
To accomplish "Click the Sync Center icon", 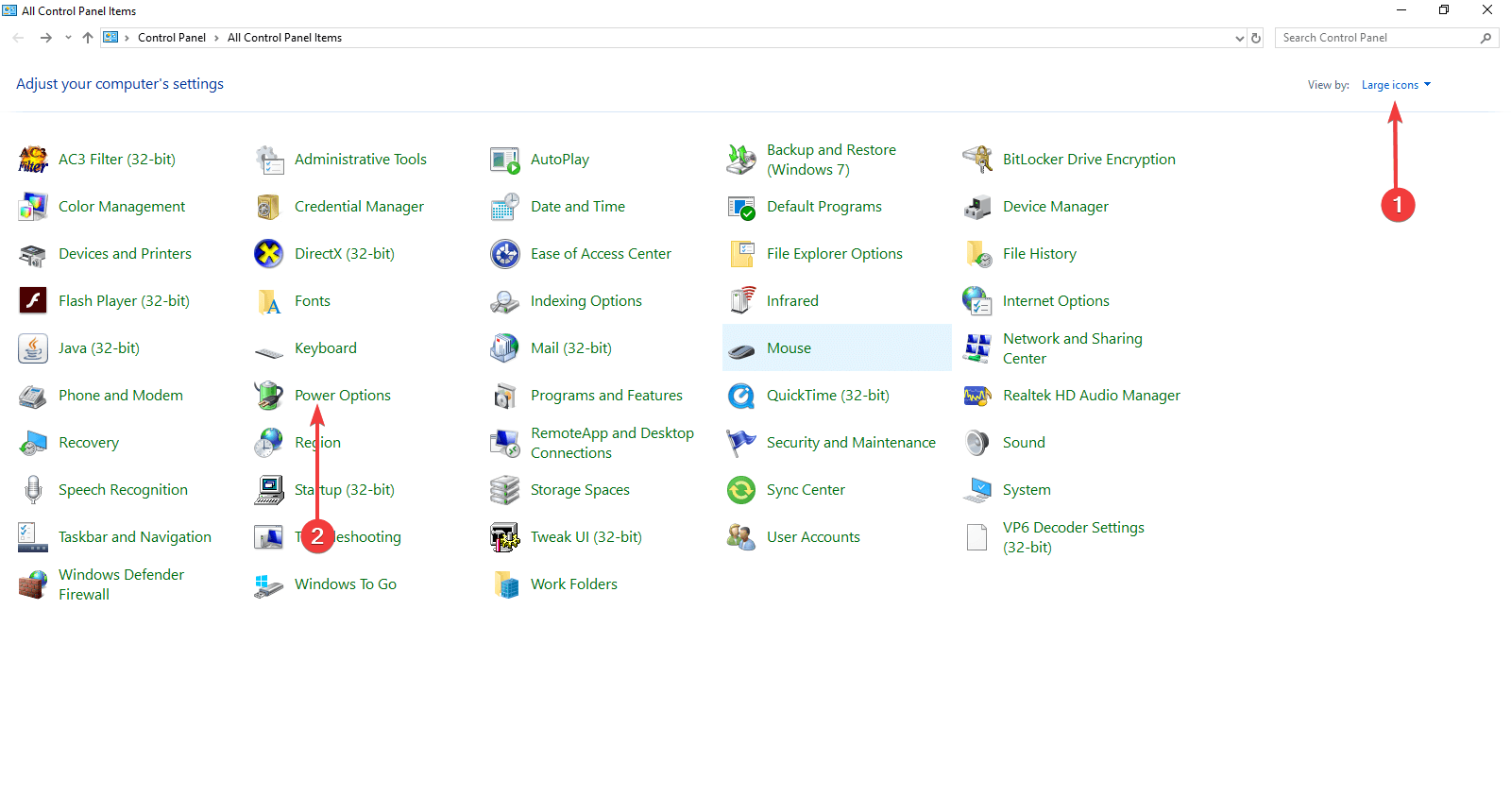I will click(x=741, y=490).
